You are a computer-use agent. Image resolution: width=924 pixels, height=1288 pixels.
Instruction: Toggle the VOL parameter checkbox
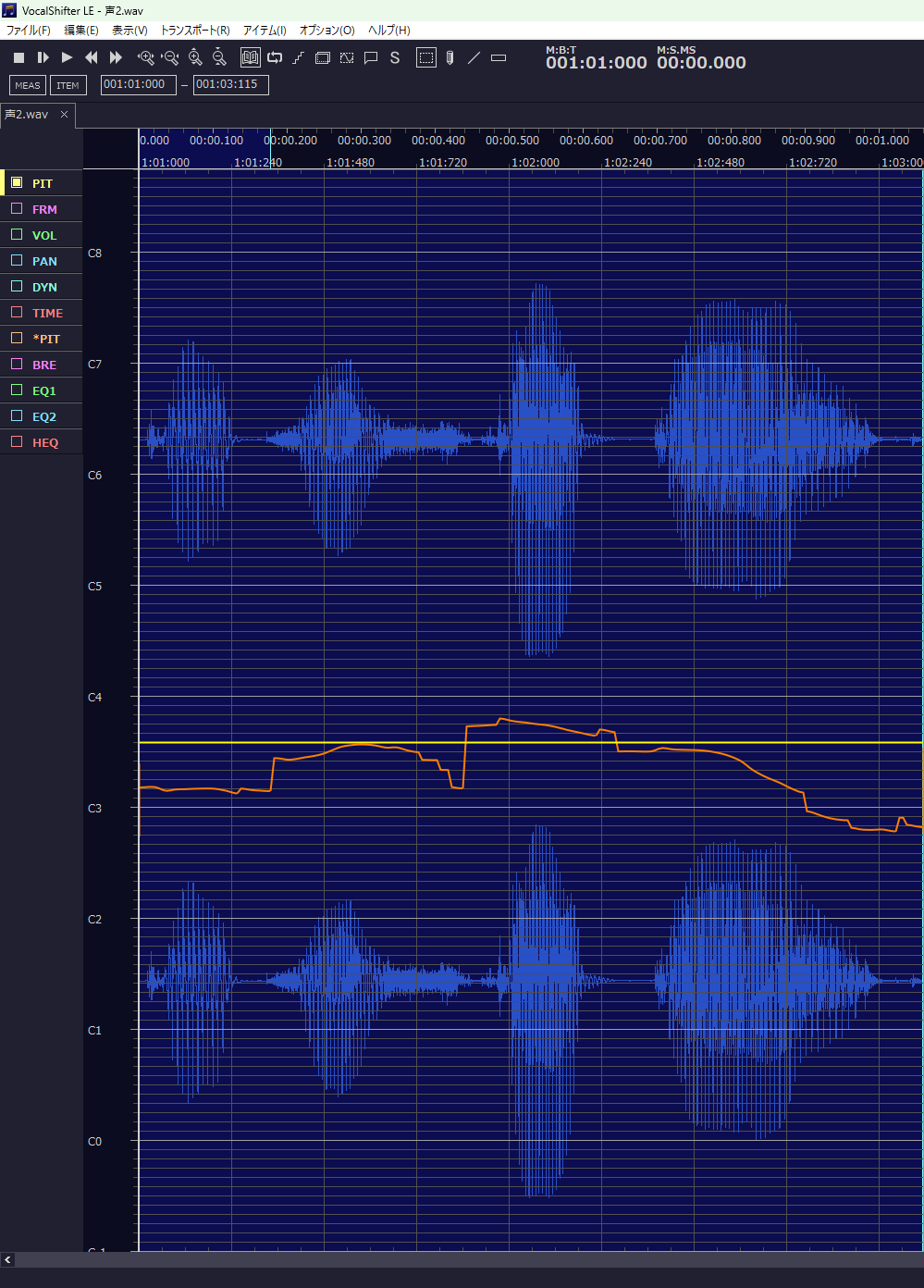(17, 235)
